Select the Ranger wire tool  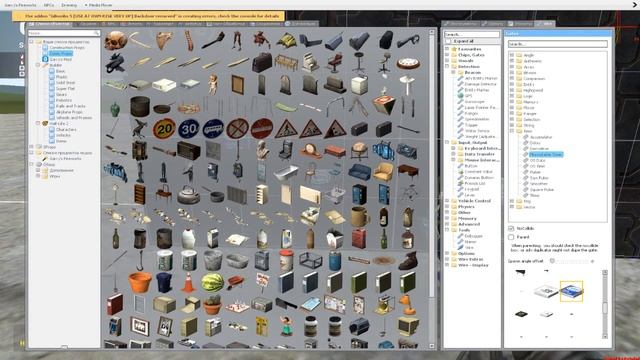(x=471, y=113)
